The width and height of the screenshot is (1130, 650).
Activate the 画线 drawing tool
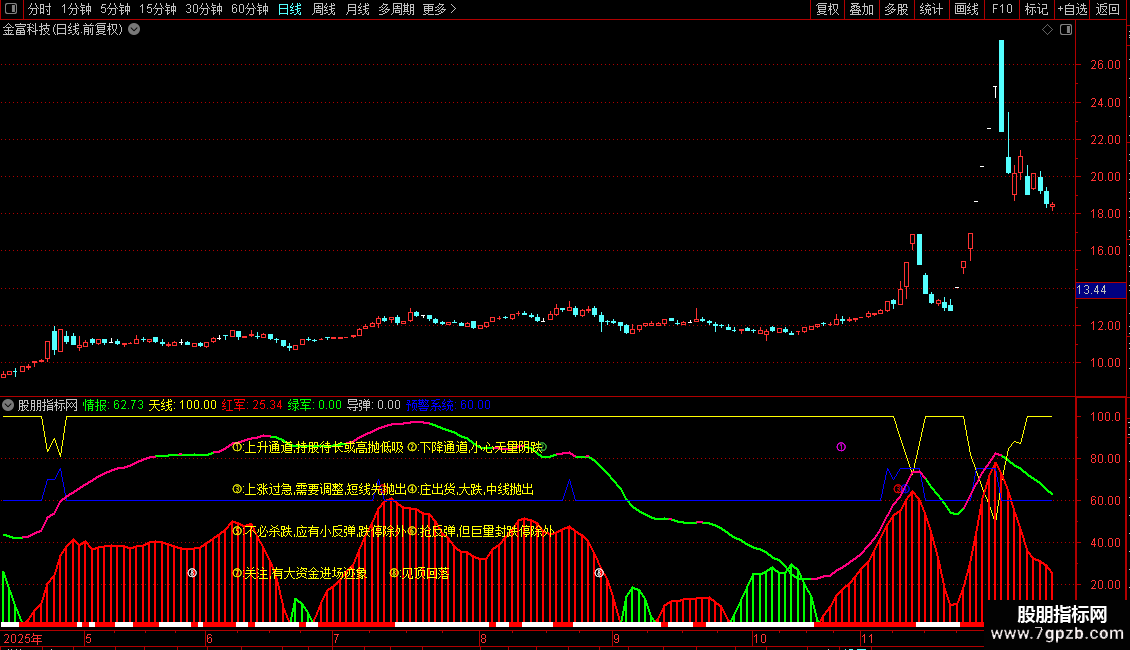click(x=966, y=9)
